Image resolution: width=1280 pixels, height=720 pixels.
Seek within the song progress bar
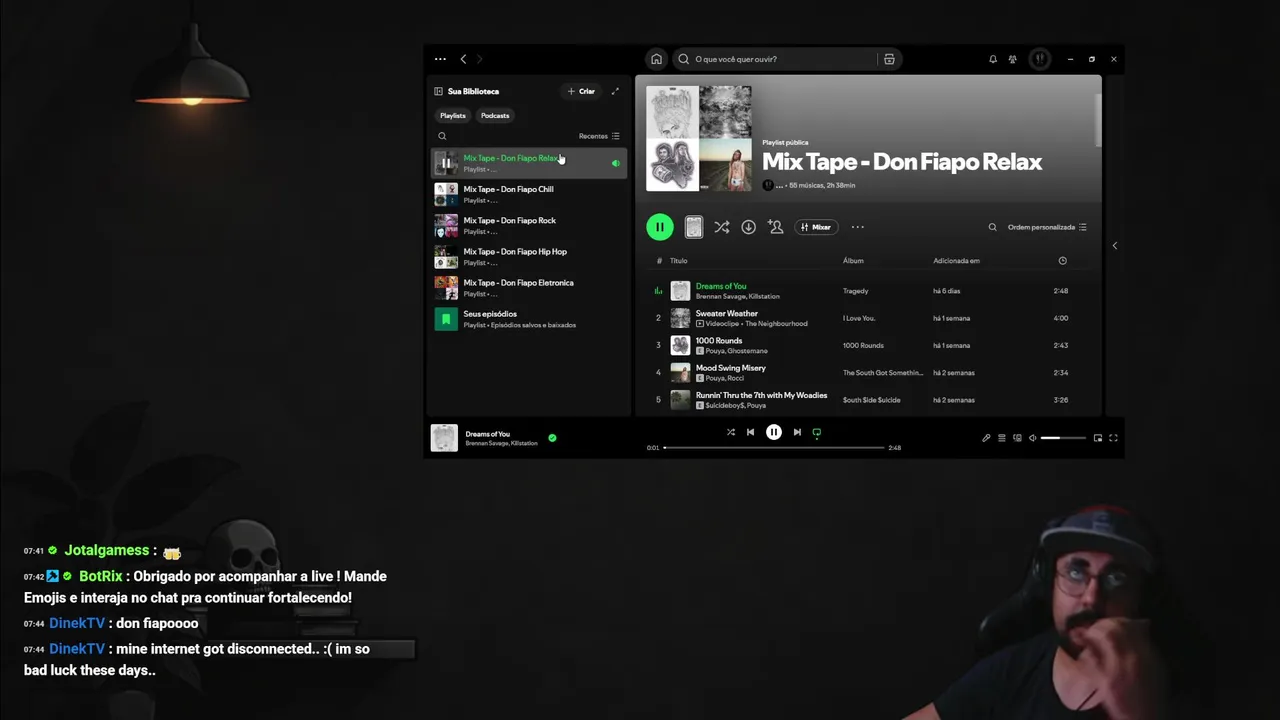pos(774,448)
